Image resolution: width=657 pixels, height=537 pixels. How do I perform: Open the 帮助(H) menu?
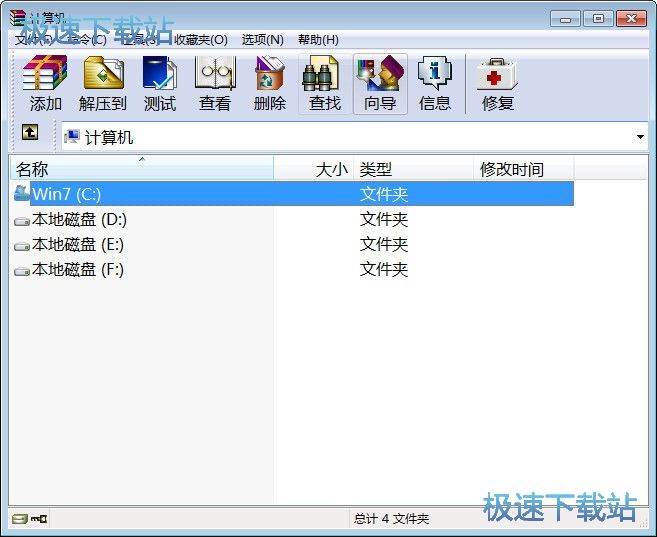[x=317, y=39]
